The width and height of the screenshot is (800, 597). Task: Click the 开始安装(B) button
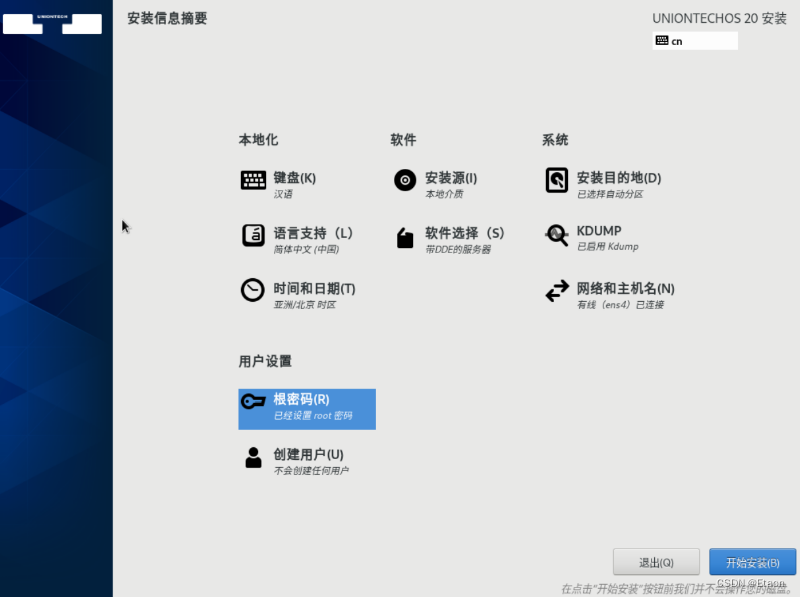pos(753,562)
